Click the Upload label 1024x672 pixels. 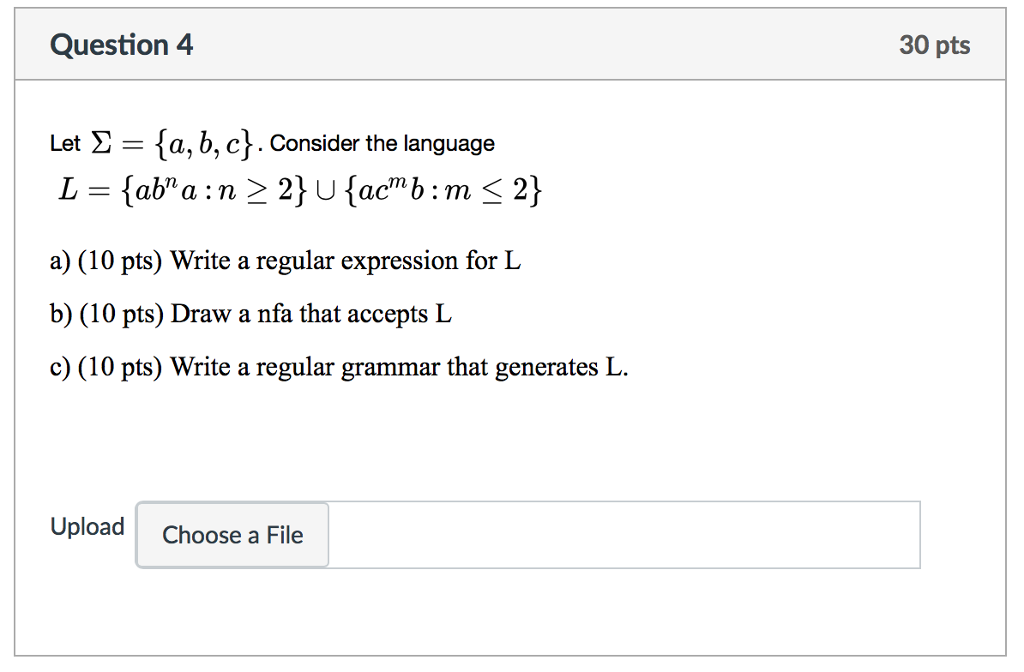click(87, 526)
